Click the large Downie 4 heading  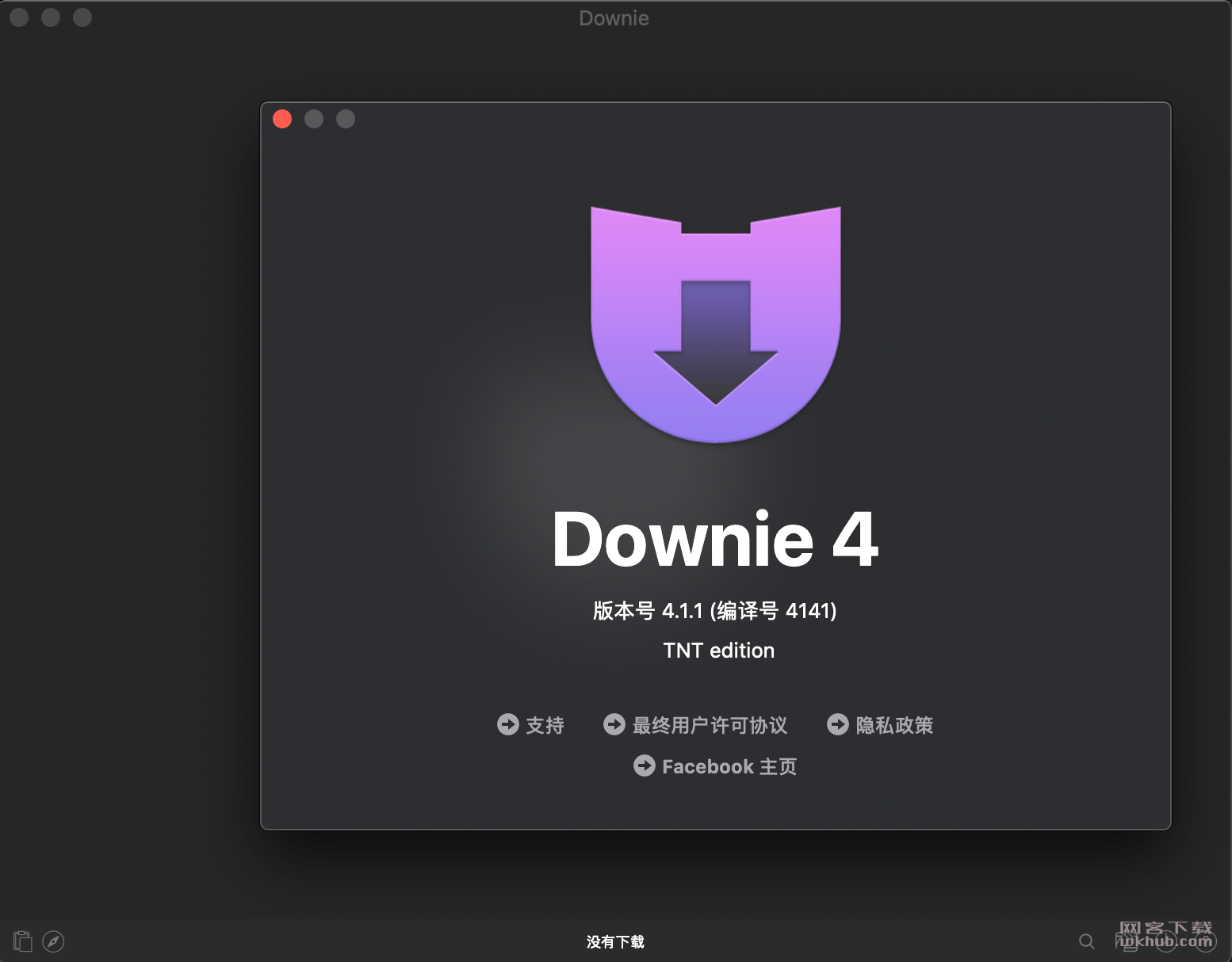point(715,540)
